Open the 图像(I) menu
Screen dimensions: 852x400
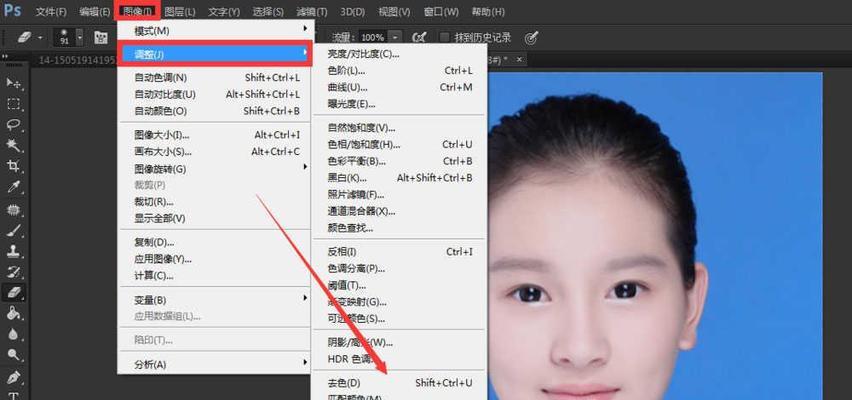[137, 11]
